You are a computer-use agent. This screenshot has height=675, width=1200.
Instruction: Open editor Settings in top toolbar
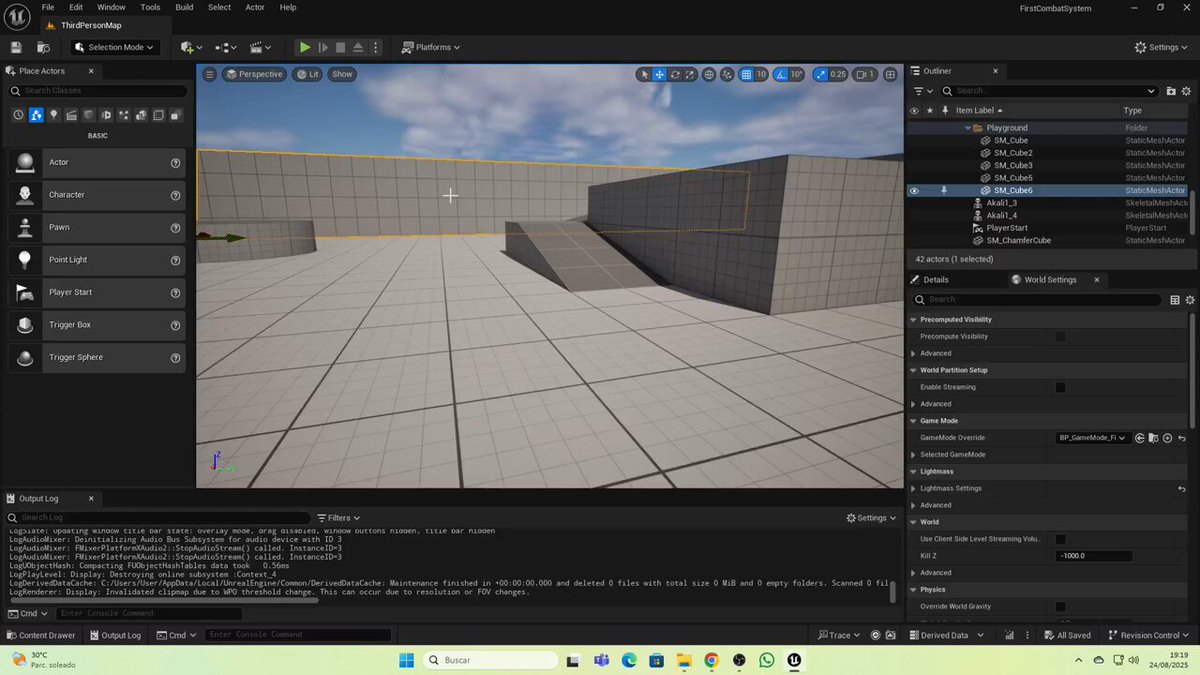(x=1163, y=47)
